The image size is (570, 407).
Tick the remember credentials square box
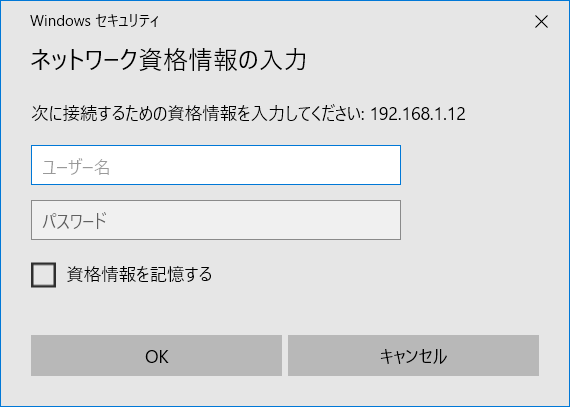point(43,275)
